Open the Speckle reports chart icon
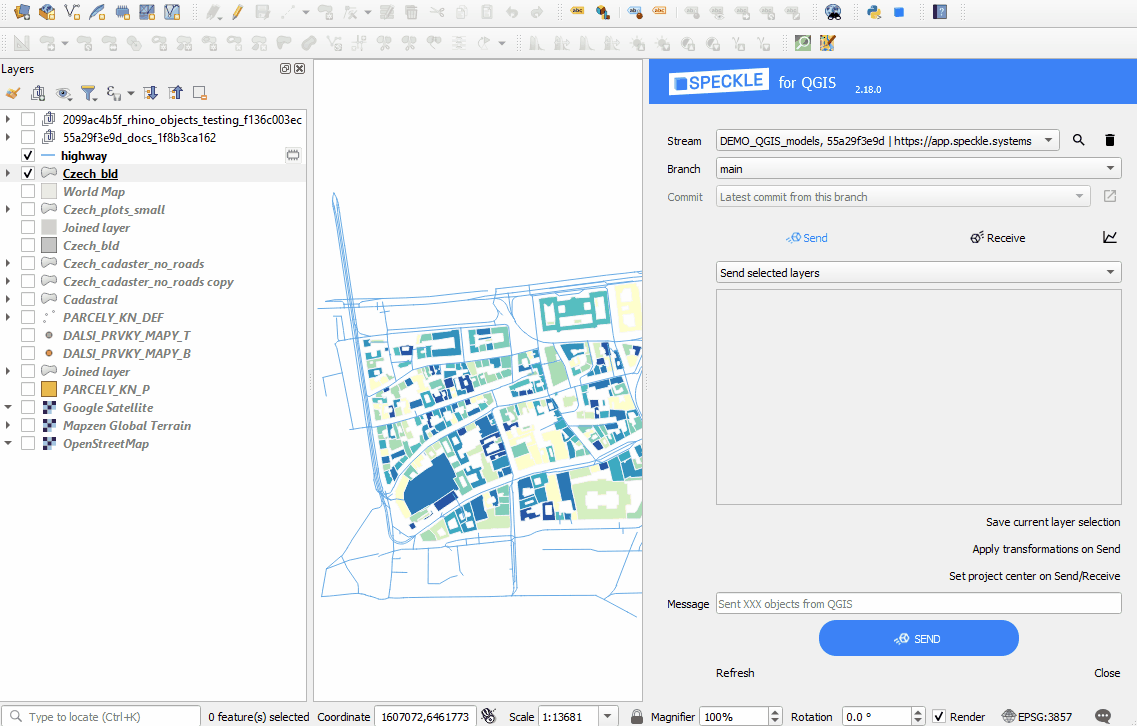This screenshot has height=726, width=1137. [1109, 238]
